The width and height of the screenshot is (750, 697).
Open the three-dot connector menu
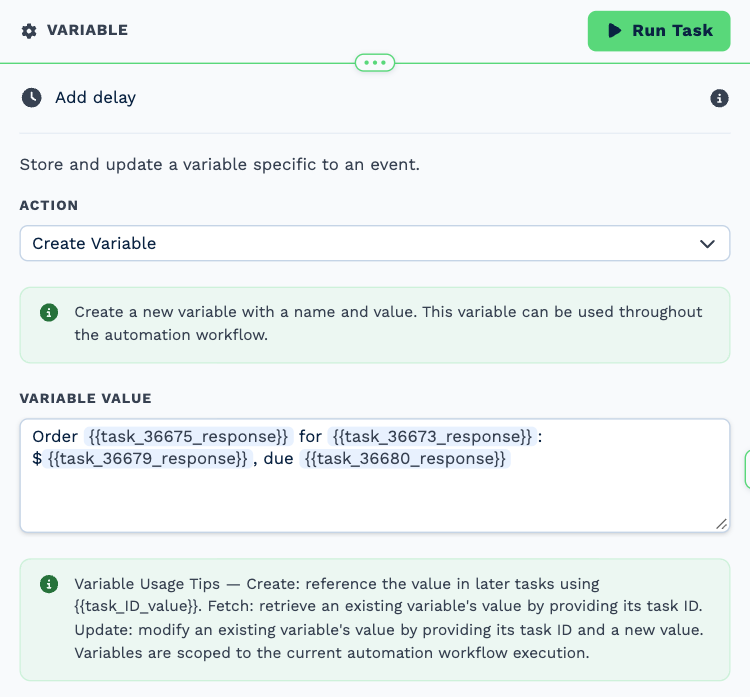click(x=375, y=63)
